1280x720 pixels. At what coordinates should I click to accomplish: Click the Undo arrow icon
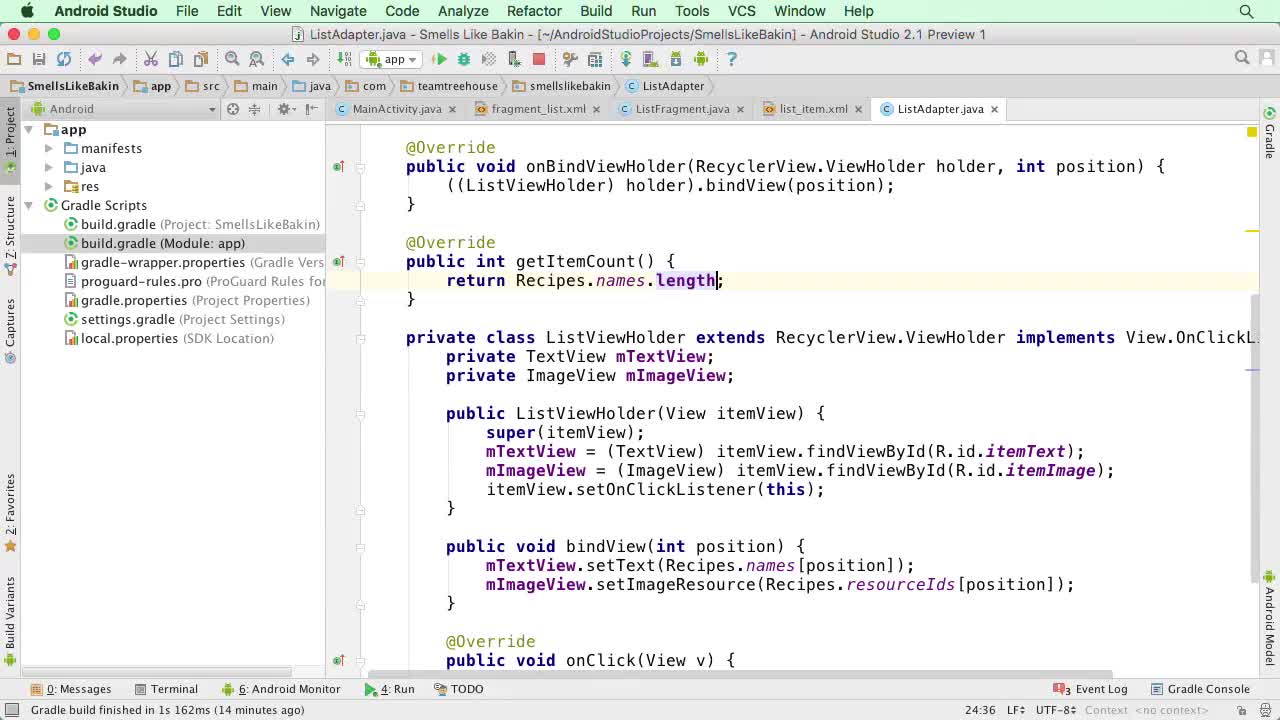point(95,59)
